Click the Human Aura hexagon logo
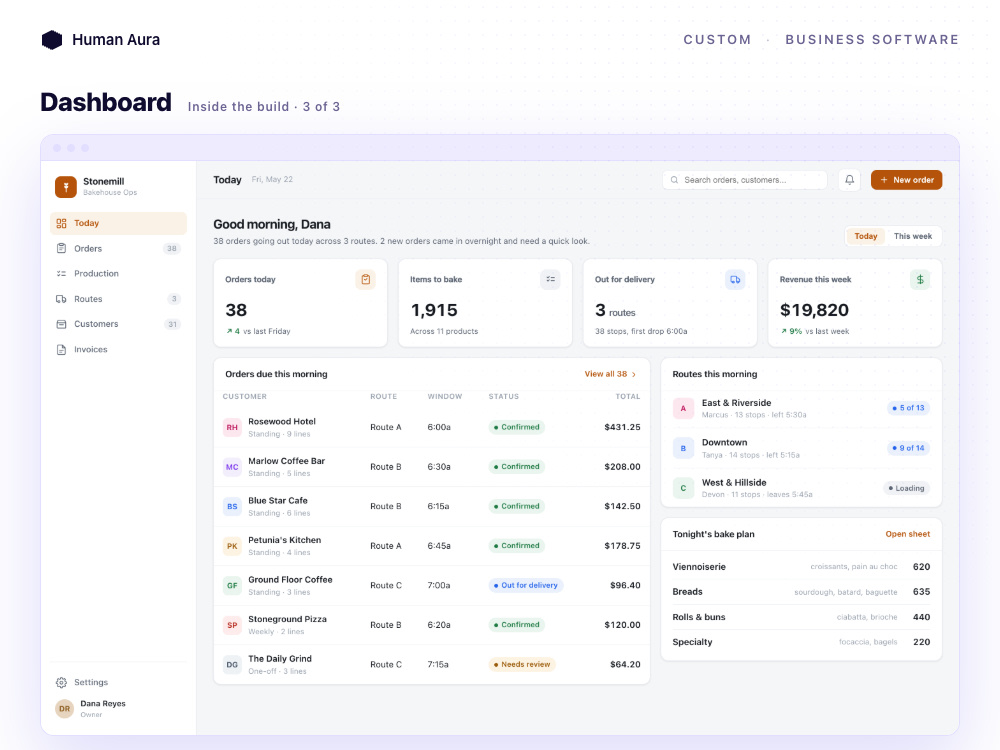 tap(52, 40)
